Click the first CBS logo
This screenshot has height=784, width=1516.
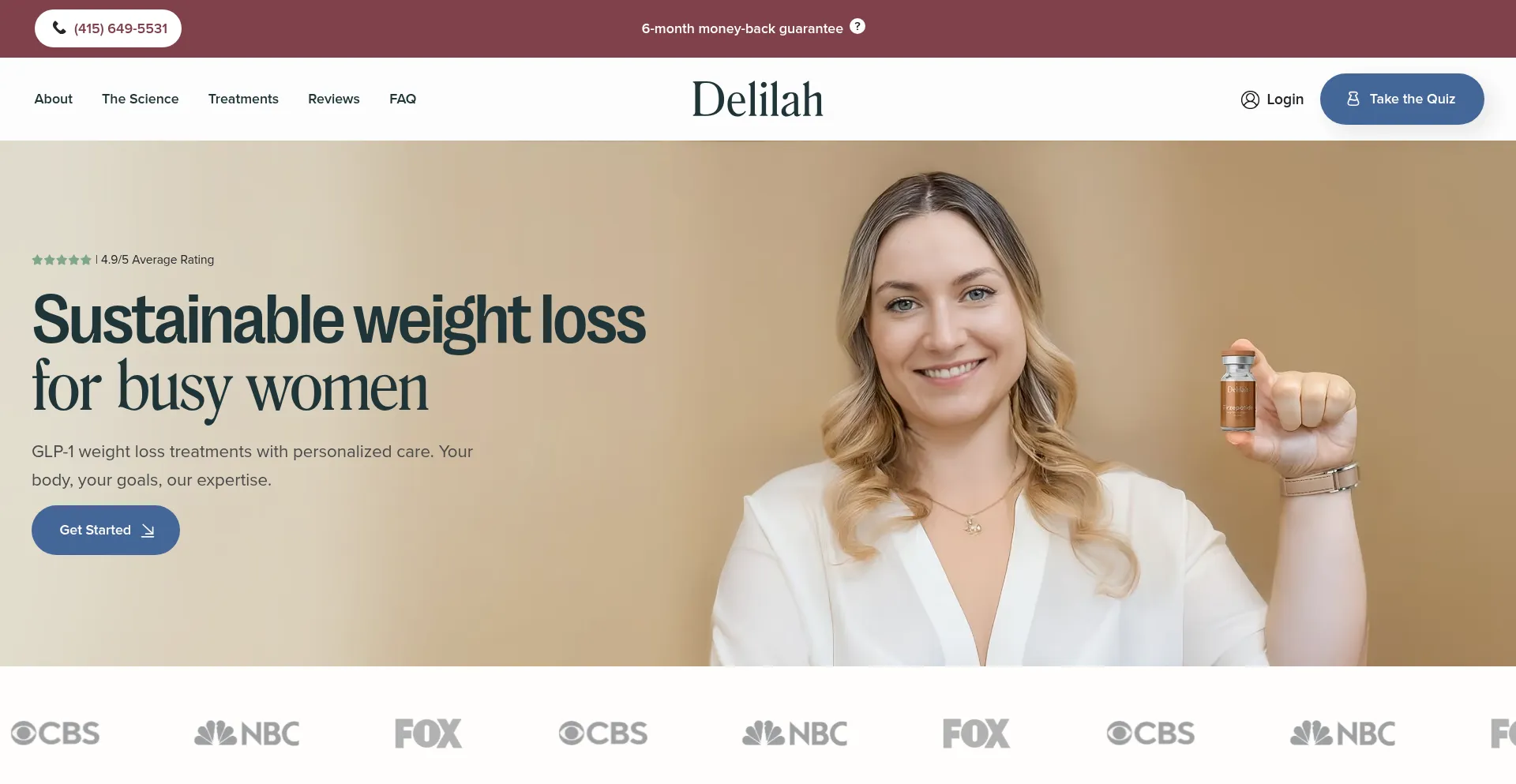point(55,733)
